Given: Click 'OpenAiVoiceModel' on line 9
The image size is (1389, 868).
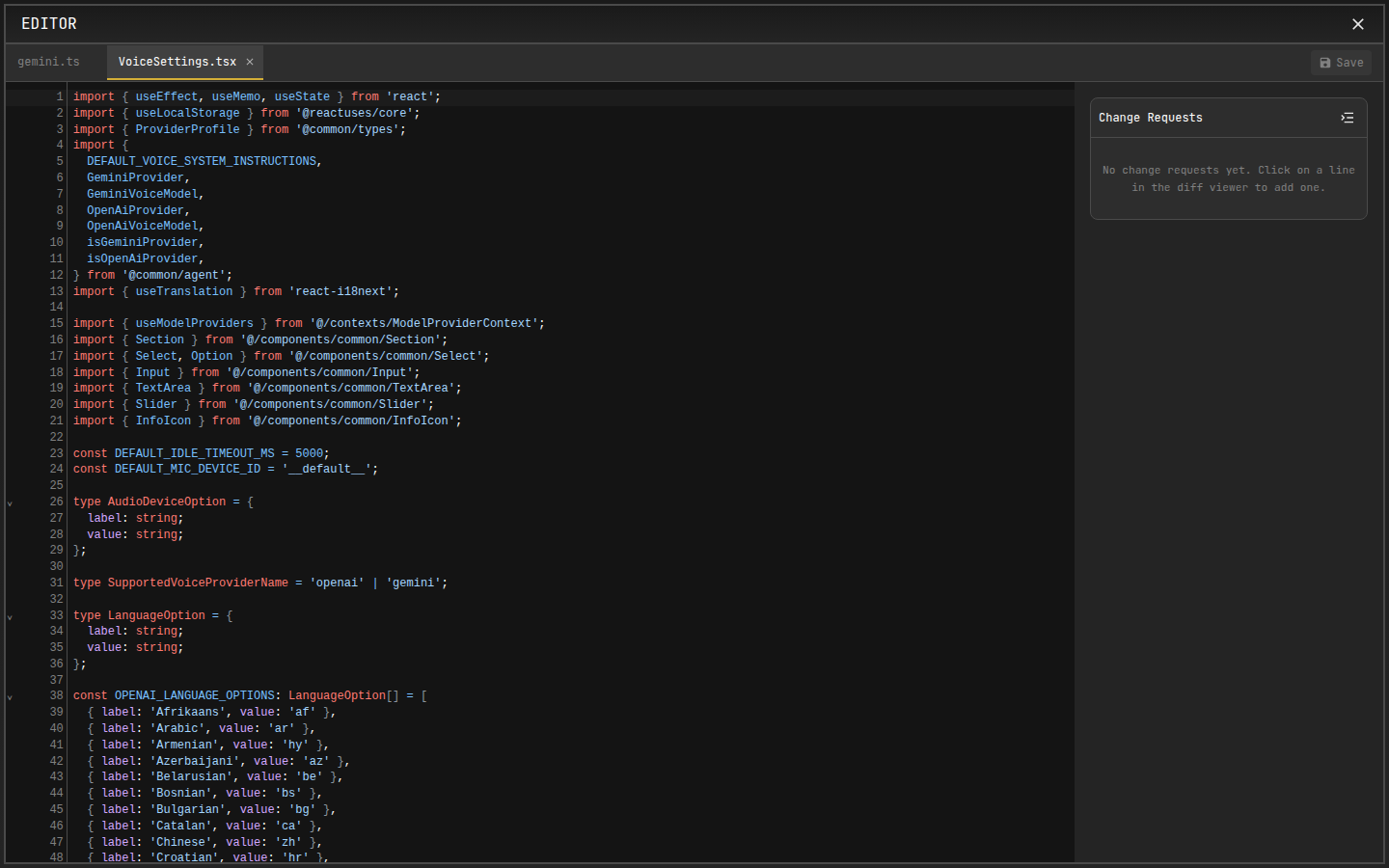Looking at the screenshot, I should point(143,227).
